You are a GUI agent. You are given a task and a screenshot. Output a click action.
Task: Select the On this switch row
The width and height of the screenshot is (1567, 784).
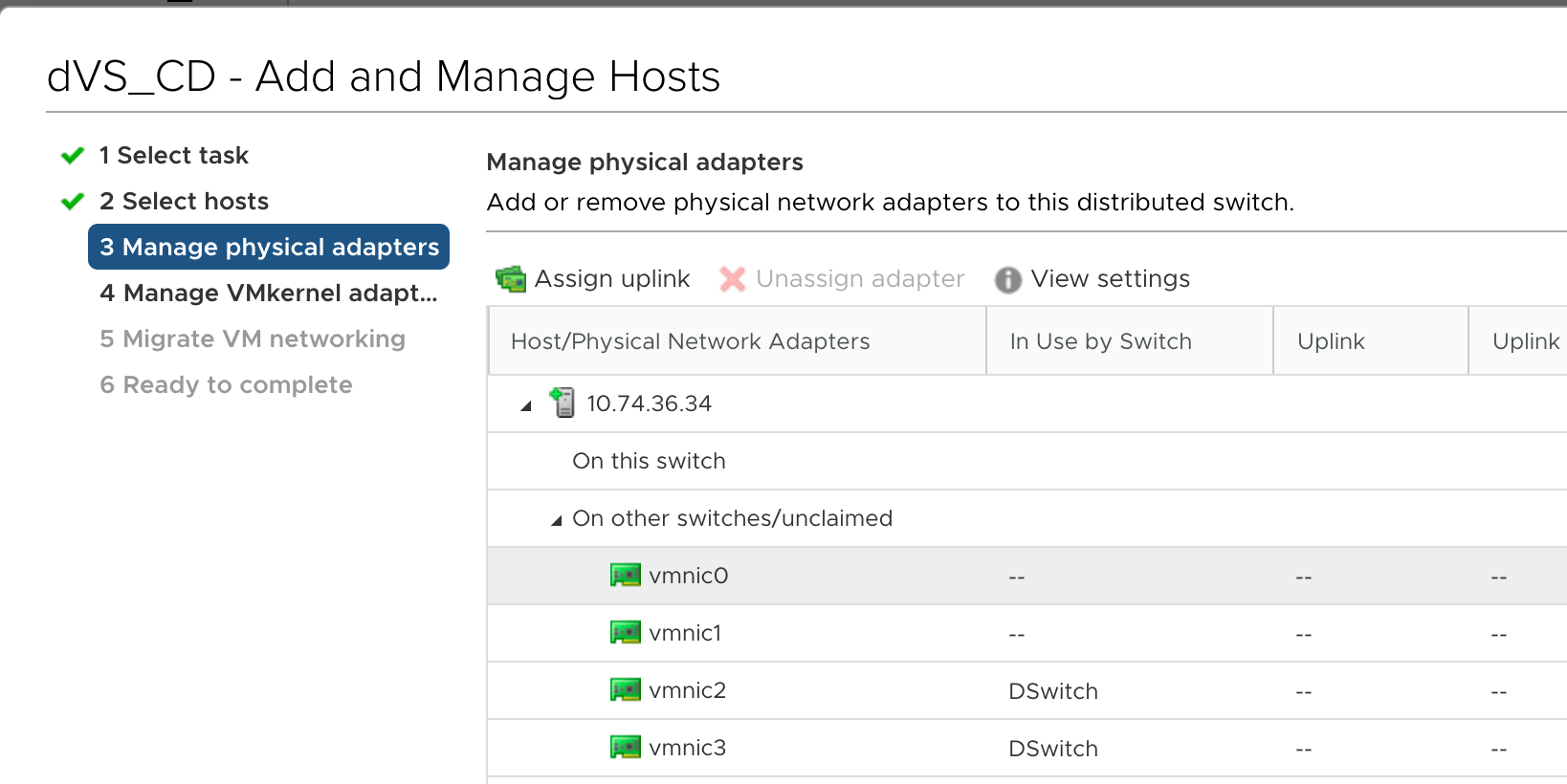point(1026,461)
